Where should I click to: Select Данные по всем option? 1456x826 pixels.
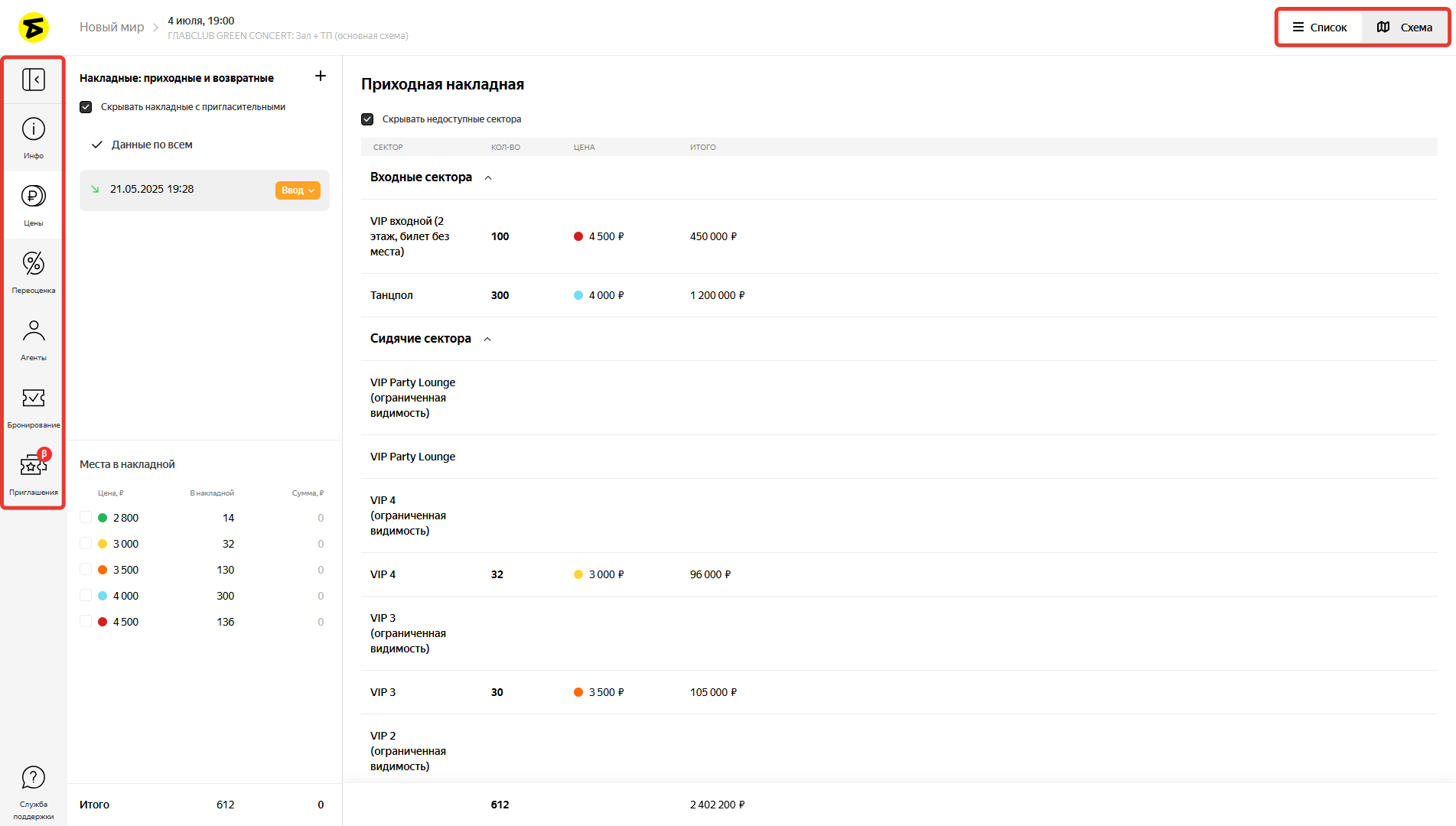[151, 145]
